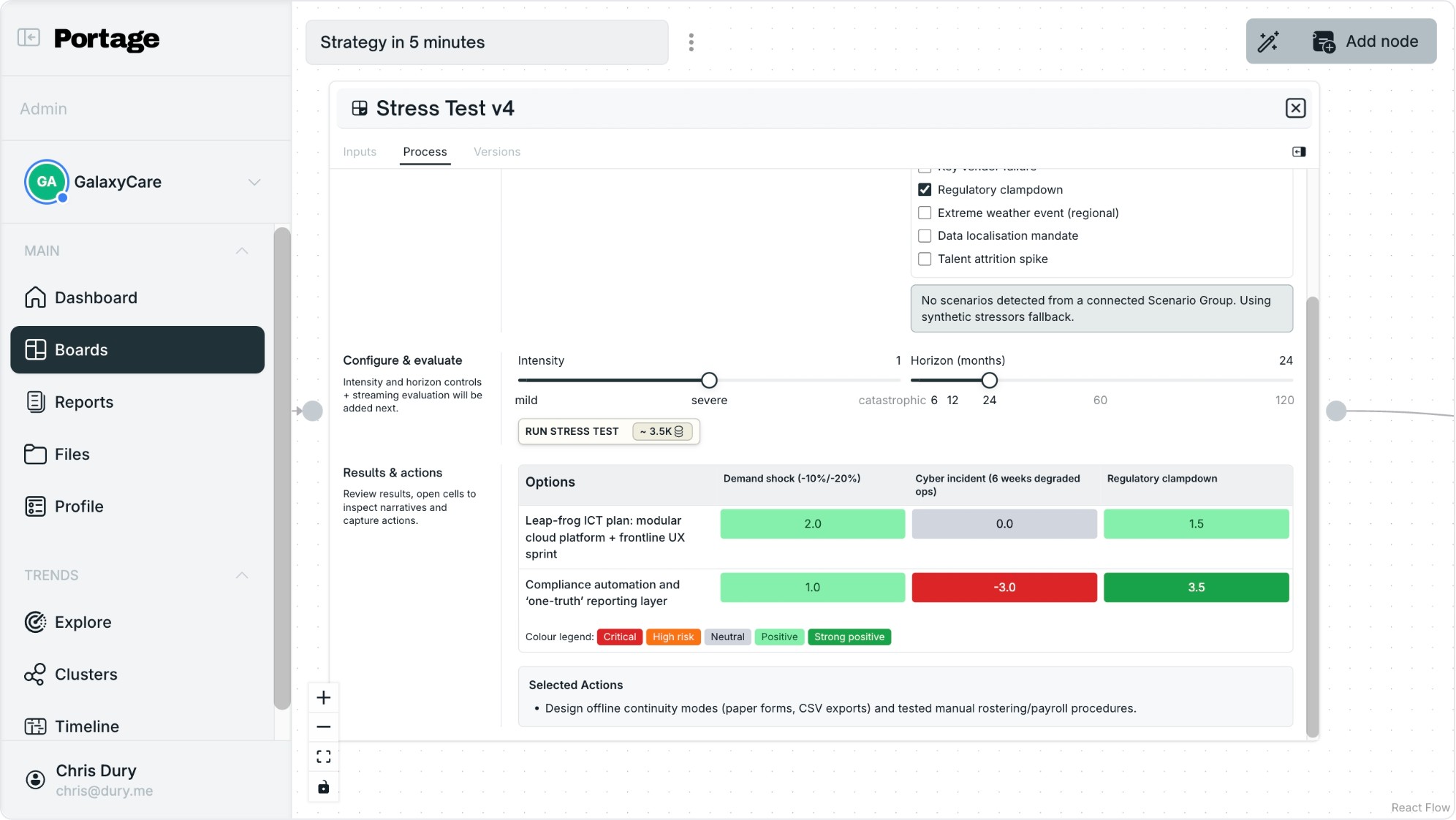Click the canvas zoom in plus icon
Screen dimensions: 1456x820
[x=324, y=698]
